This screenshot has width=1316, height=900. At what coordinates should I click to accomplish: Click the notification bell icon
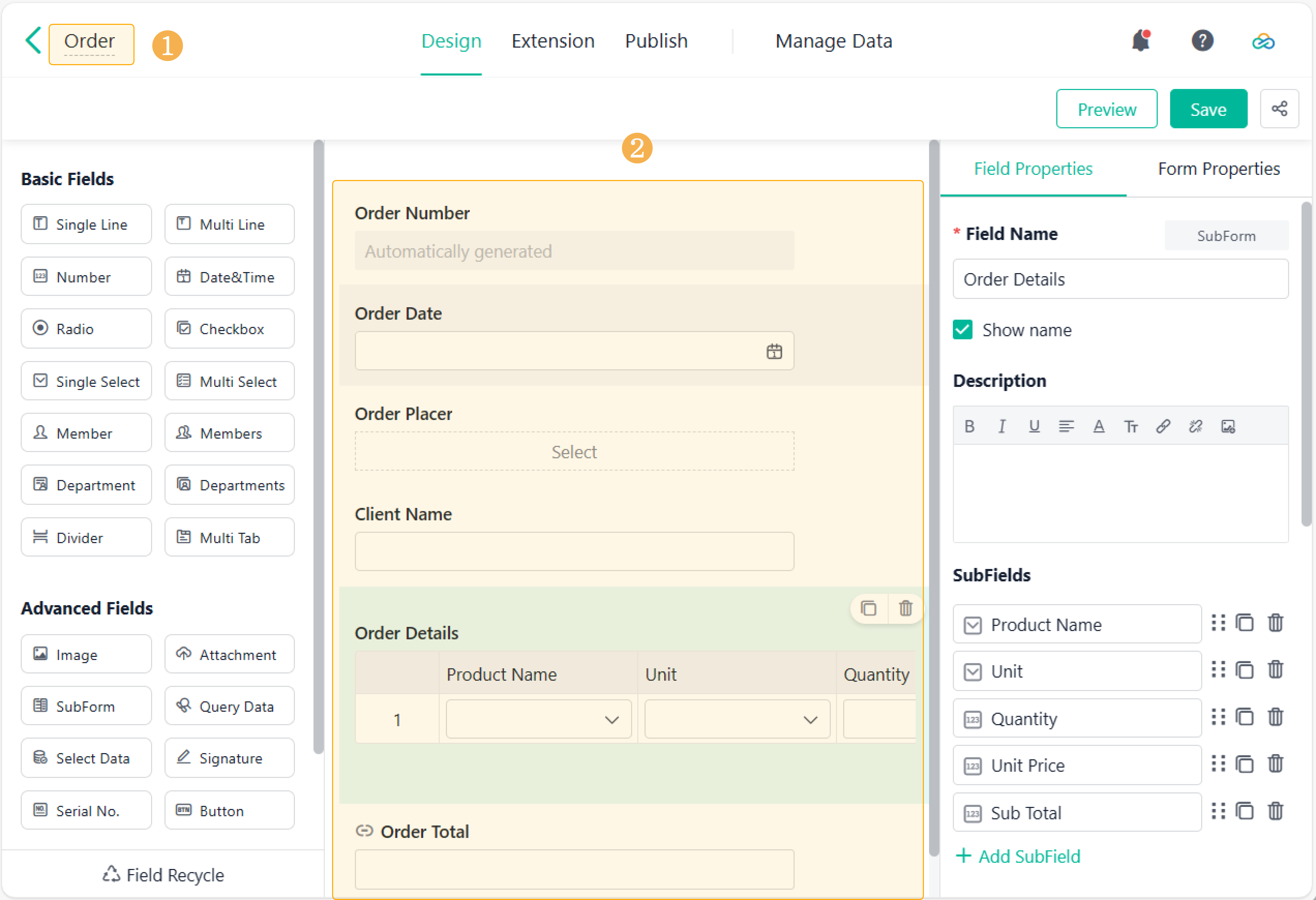click(1140, 41)
